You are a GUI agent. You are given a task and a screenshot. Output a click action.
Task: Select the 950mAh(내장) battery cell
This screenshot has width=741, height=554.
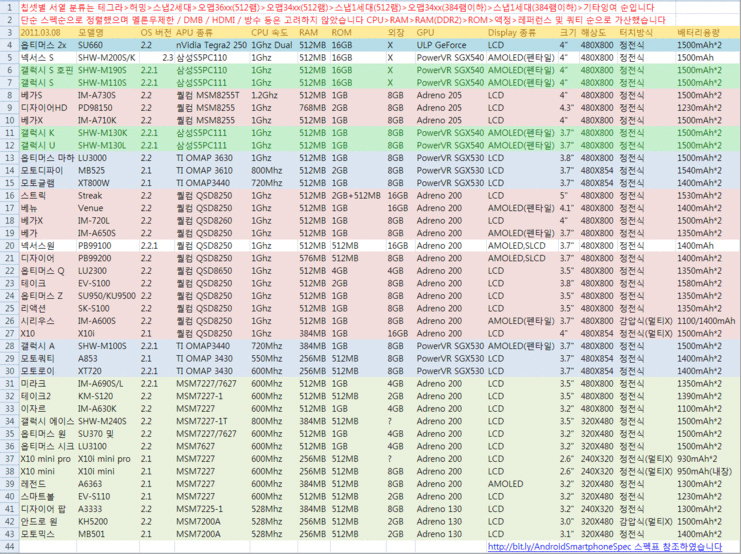(x=703, y=471)
